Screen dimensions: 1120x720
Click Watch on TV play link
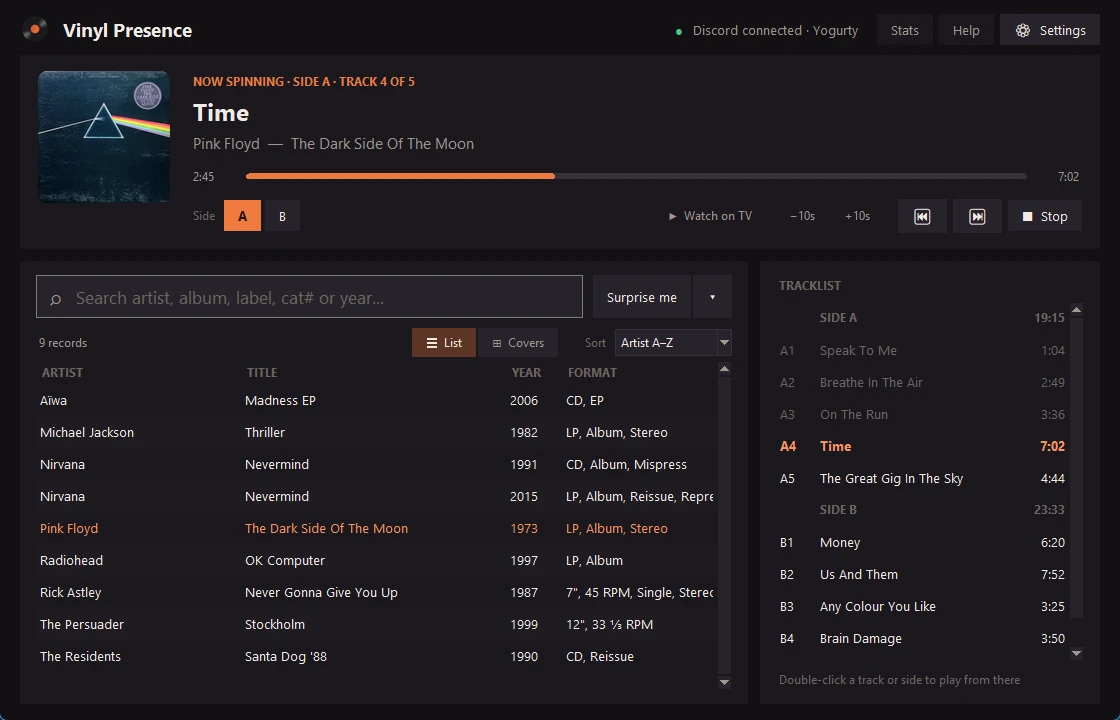coord(710,216)
